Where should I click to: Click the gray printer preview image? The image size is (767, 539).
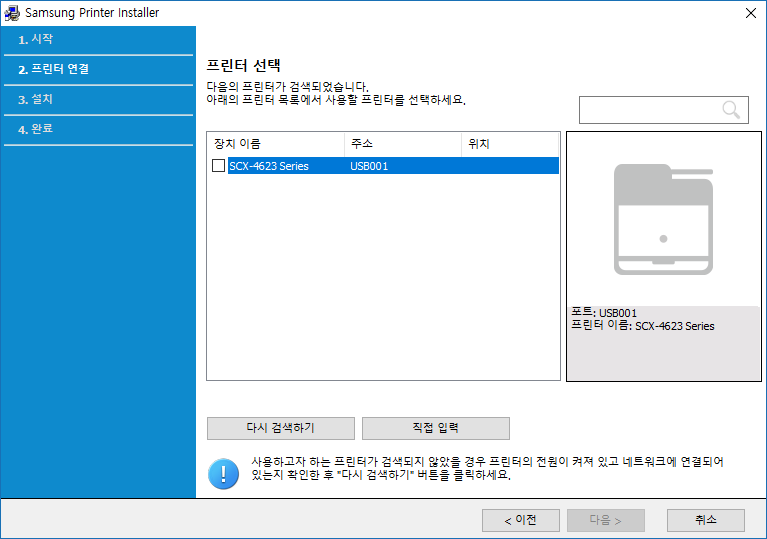click(x=663, y=219)
